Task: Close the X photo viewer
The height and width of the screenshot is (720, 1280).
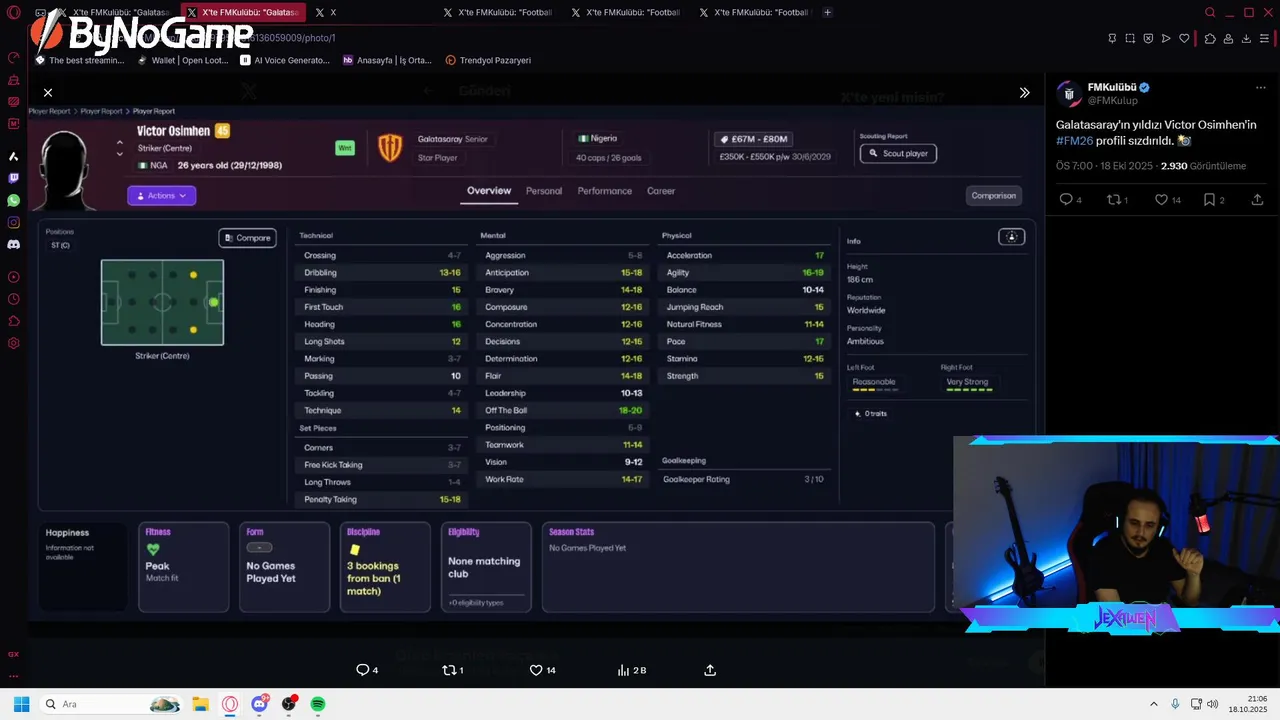Action: tap(48, 92)
